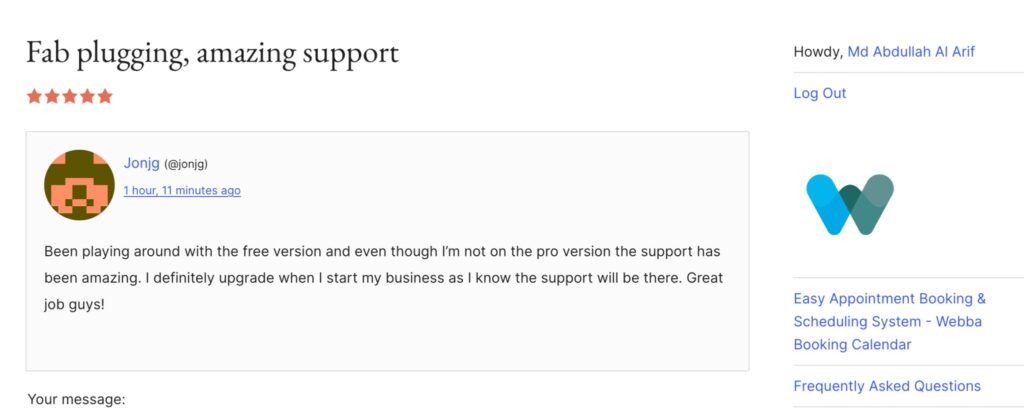The height and width of the screenshot is (409, 1024).
Task: Open the Md Abdullah Al Arif profile link
Action: pos(910,52)
